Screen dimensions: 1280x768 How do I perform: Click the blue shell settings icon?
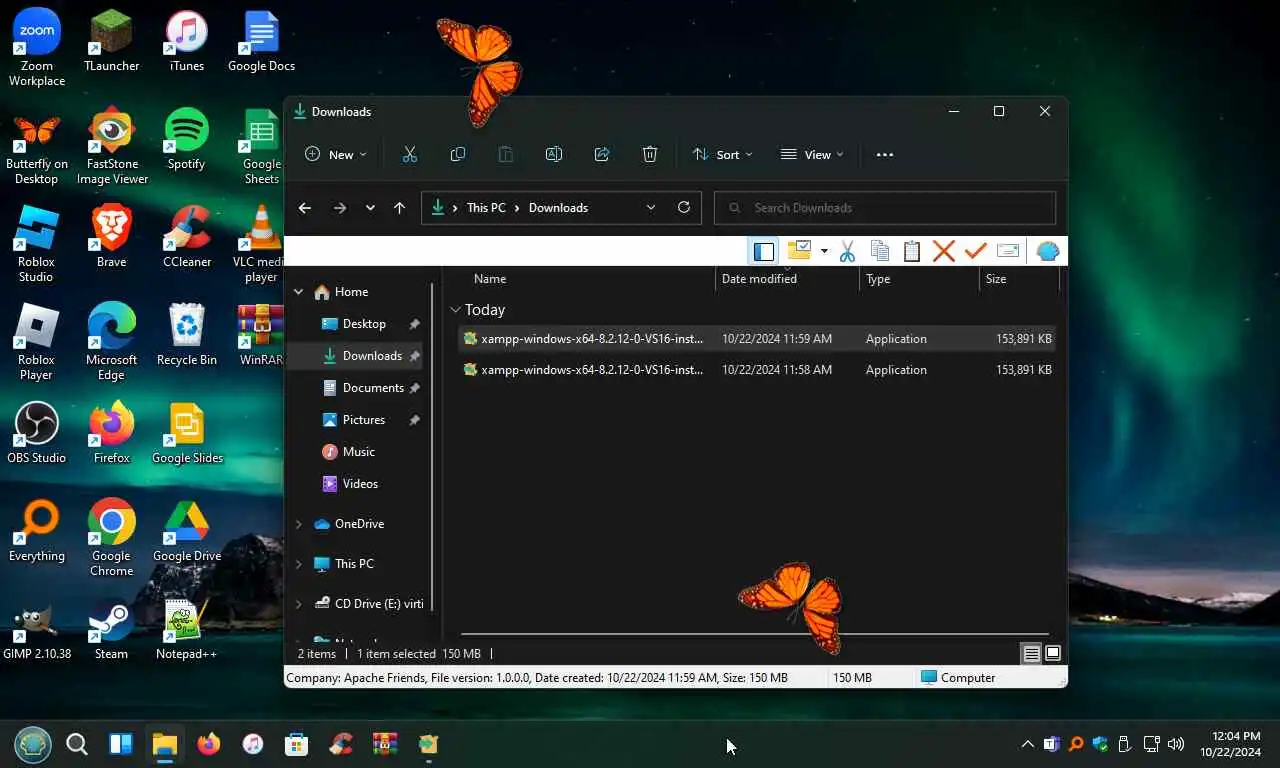pos(1048,251)
